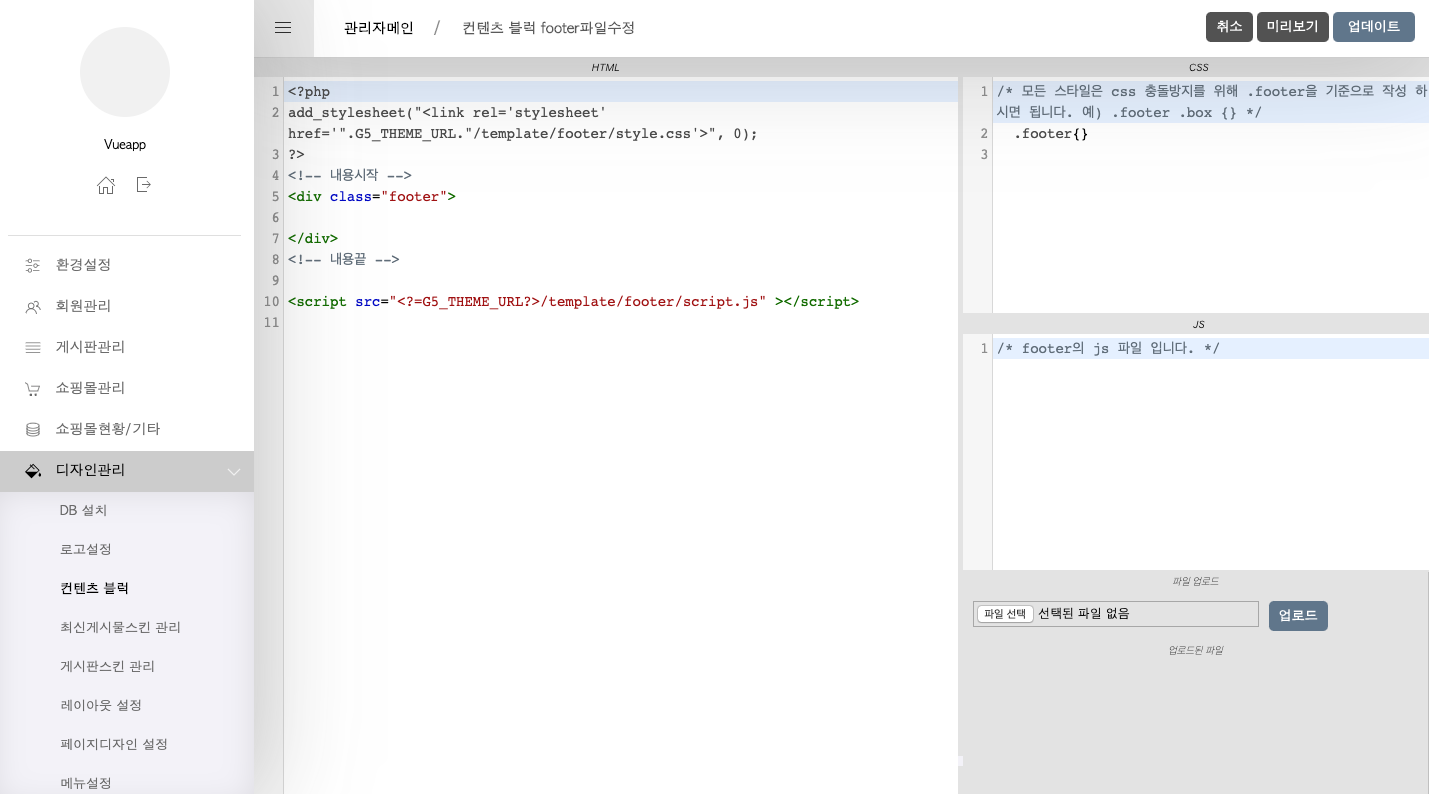Click the hamburger menu icon
1429x794 pixels.
tap(283, 28)
